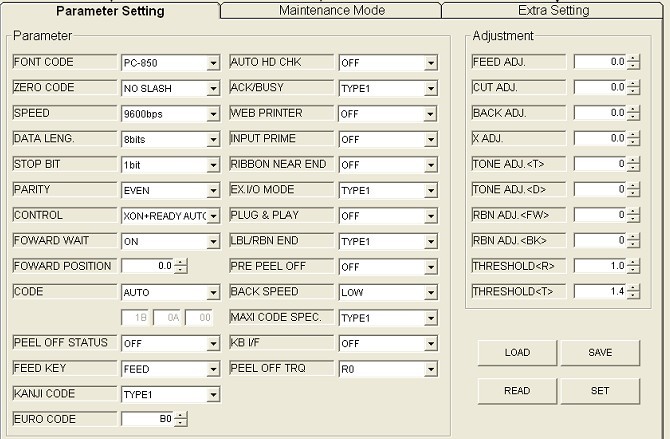Switch to the Maintenance Mode tab
The height and width of the screenshot is (439, 670).
coord(329,11)
